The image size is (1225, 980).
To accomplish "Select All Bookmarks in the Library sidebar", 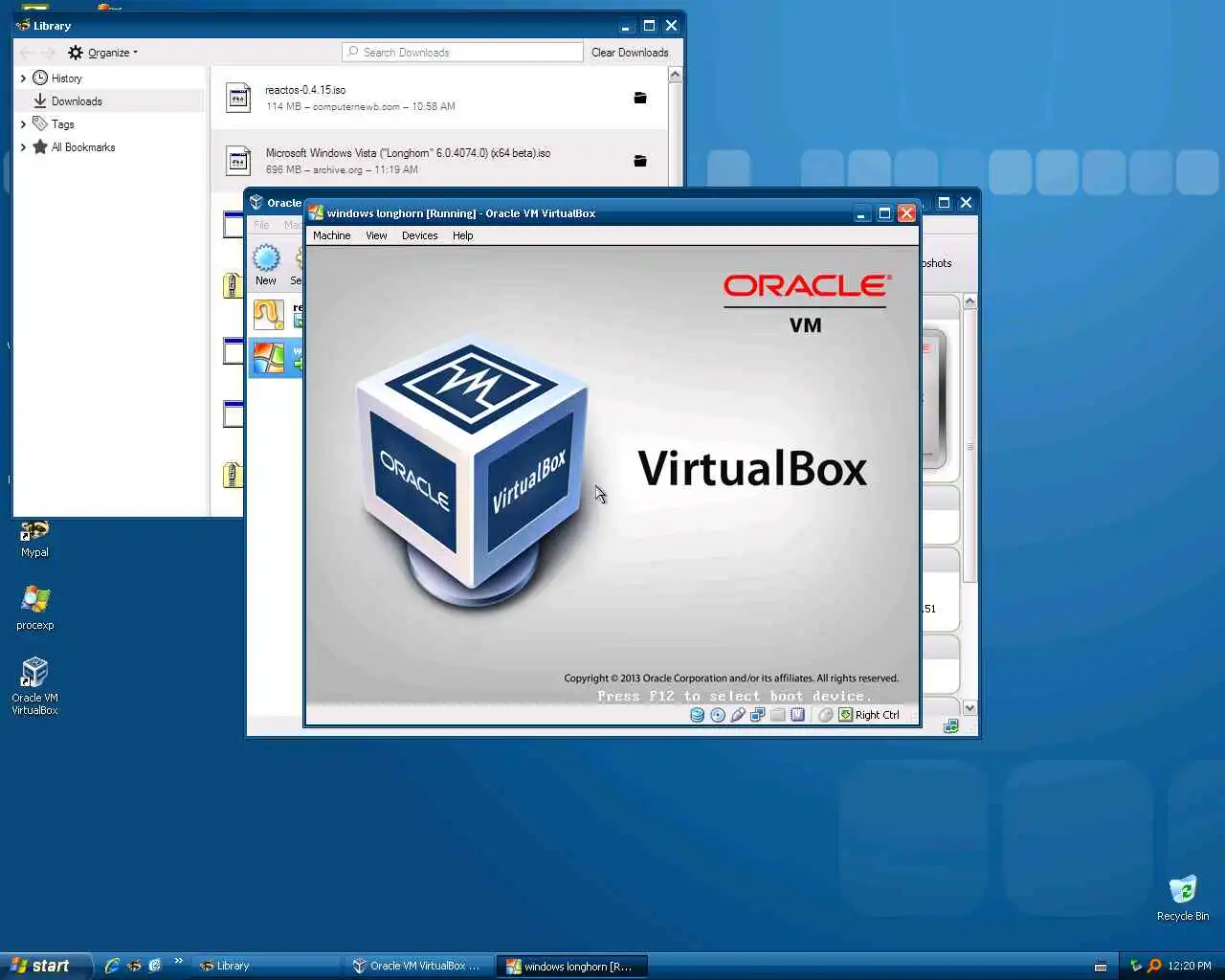I will pyautogui.click(x=83, y=147).
